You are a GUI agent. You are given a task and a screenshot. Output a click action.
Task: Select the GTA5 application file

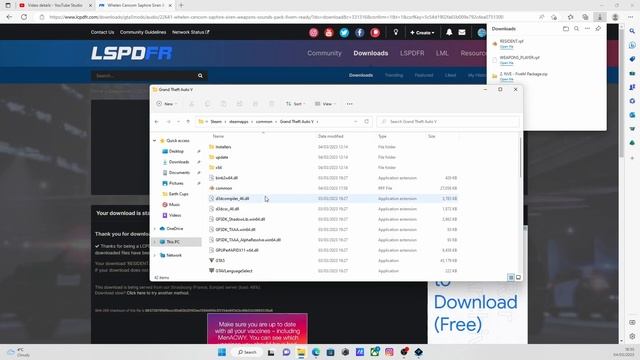(x=220, y=260)
